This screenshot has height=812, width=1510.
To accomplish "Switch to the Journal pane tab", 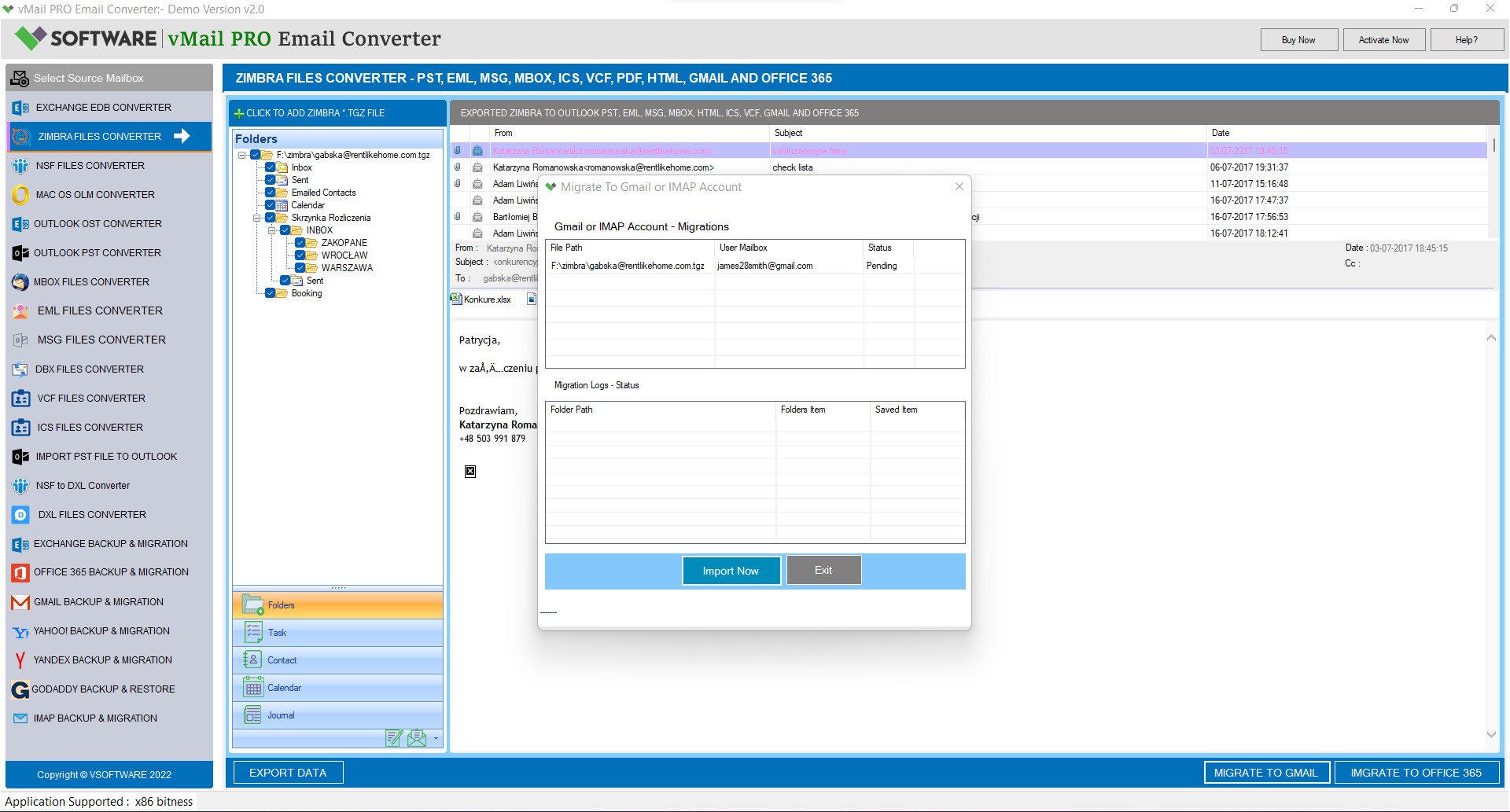I will pyautogui.click(x=338, y=715).
